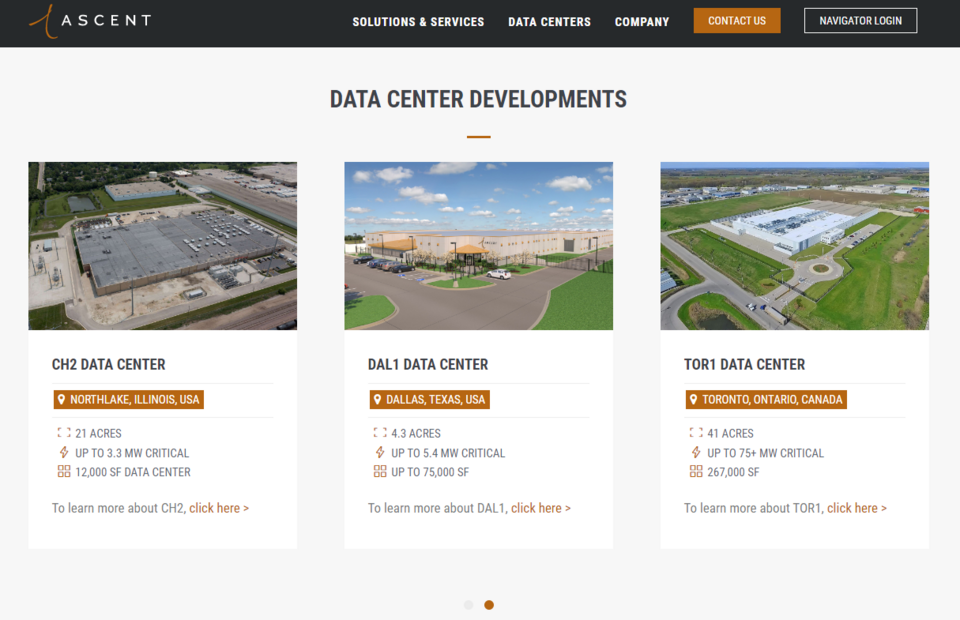Image resolution: width=960 pixels, height=620 pixels.
Task: Select the '41 ACRES' text
Action: click(x=730, y=433)
